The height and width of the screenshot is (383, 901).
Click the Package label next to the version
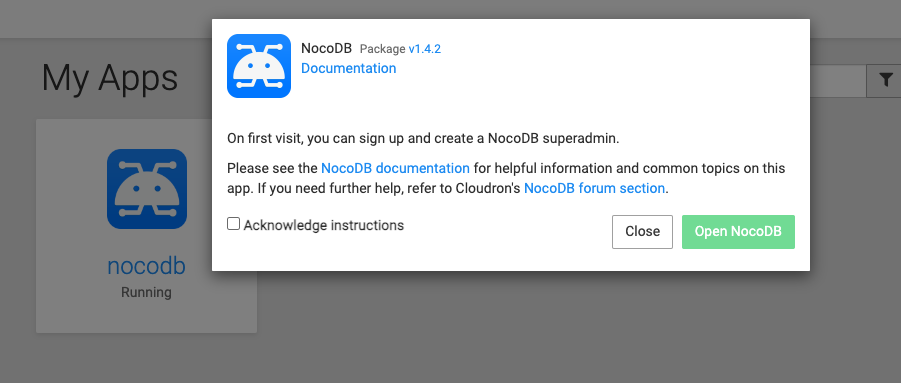(383, 49)
